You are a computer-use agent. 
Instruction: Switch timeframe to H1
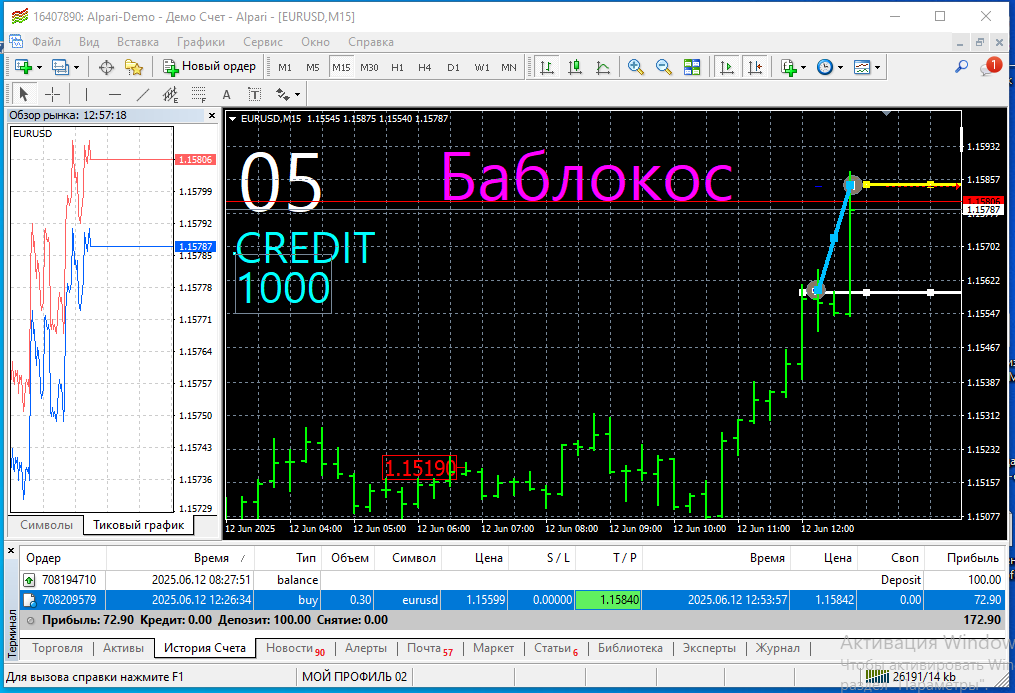click(x=397, y=67)
